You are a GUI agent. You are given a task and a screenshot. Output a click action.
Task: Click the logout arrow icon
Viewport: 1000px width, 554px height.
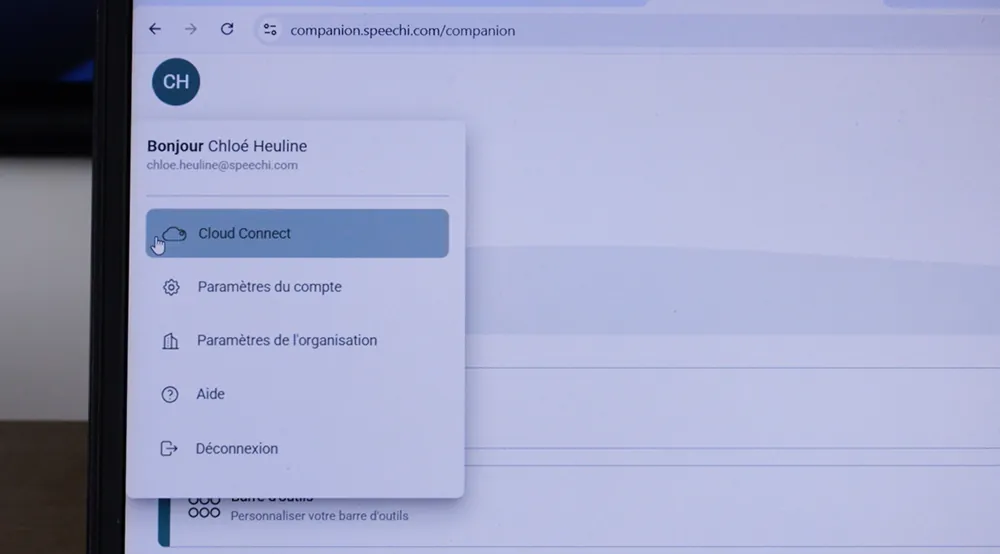[x=168, y=449]
